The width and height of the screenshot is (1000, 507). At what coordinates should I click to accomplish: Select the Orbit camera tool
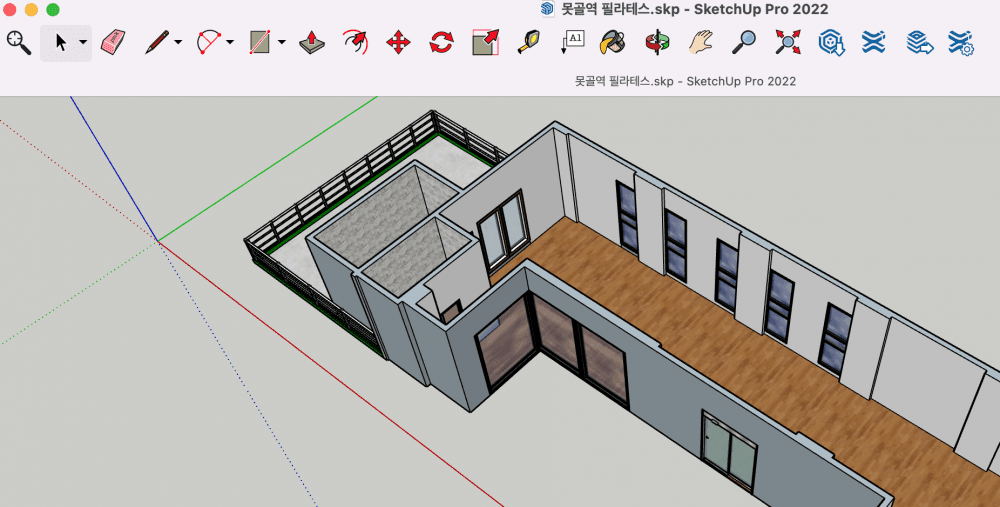point(657,43)
